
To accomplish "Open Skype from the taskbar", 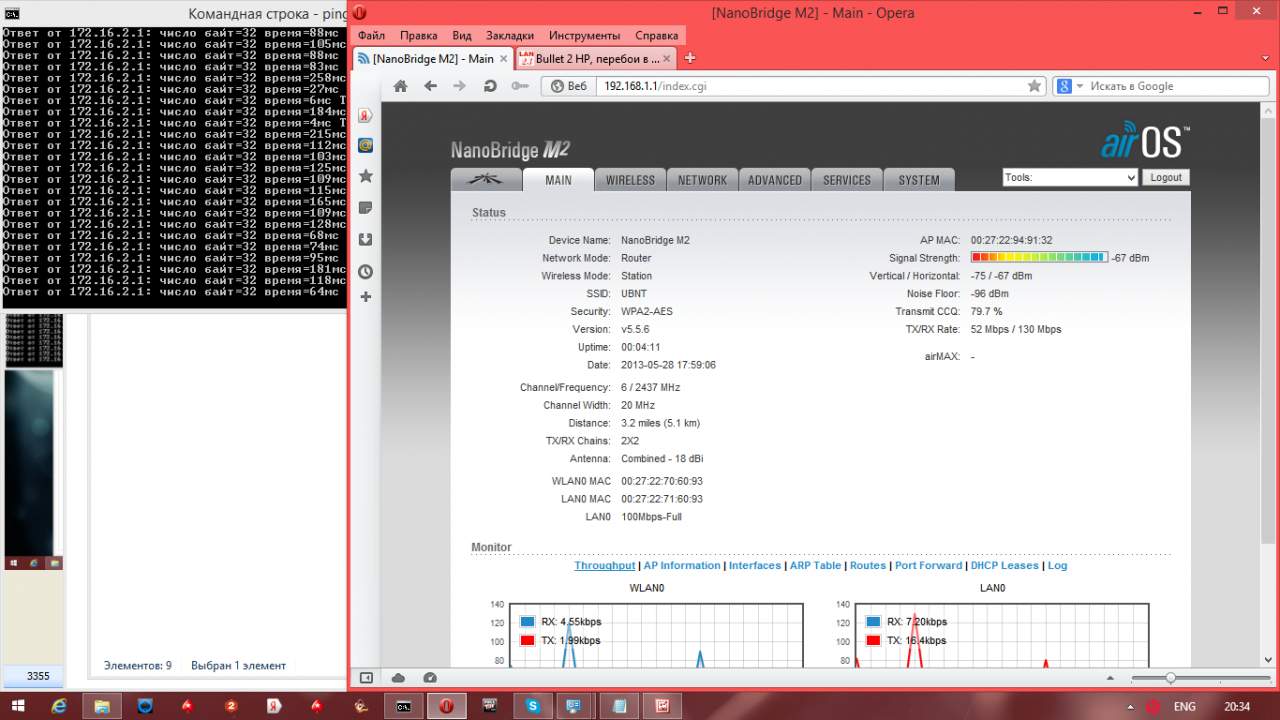I will pos(533,706).
